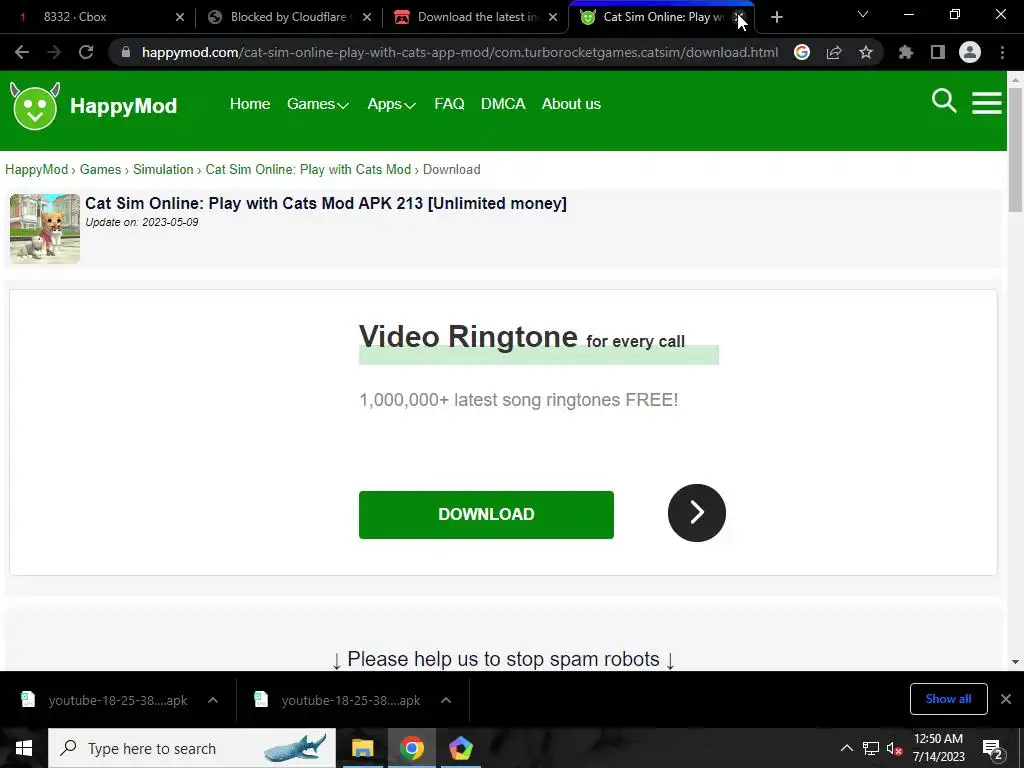Click the Video Ringtone ad heading
Viewport: 1024px width, 768px height.
tap(522, 337)
